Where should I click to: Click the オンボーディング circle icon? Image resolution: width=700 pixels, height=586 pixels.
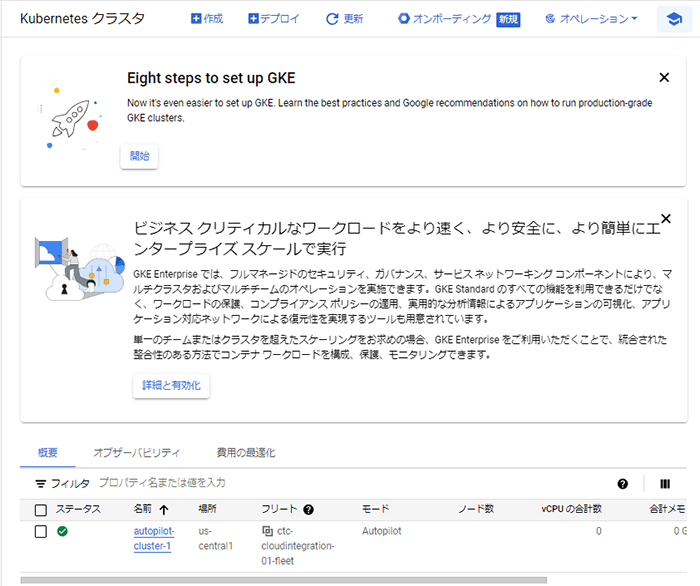pos(404,18)
